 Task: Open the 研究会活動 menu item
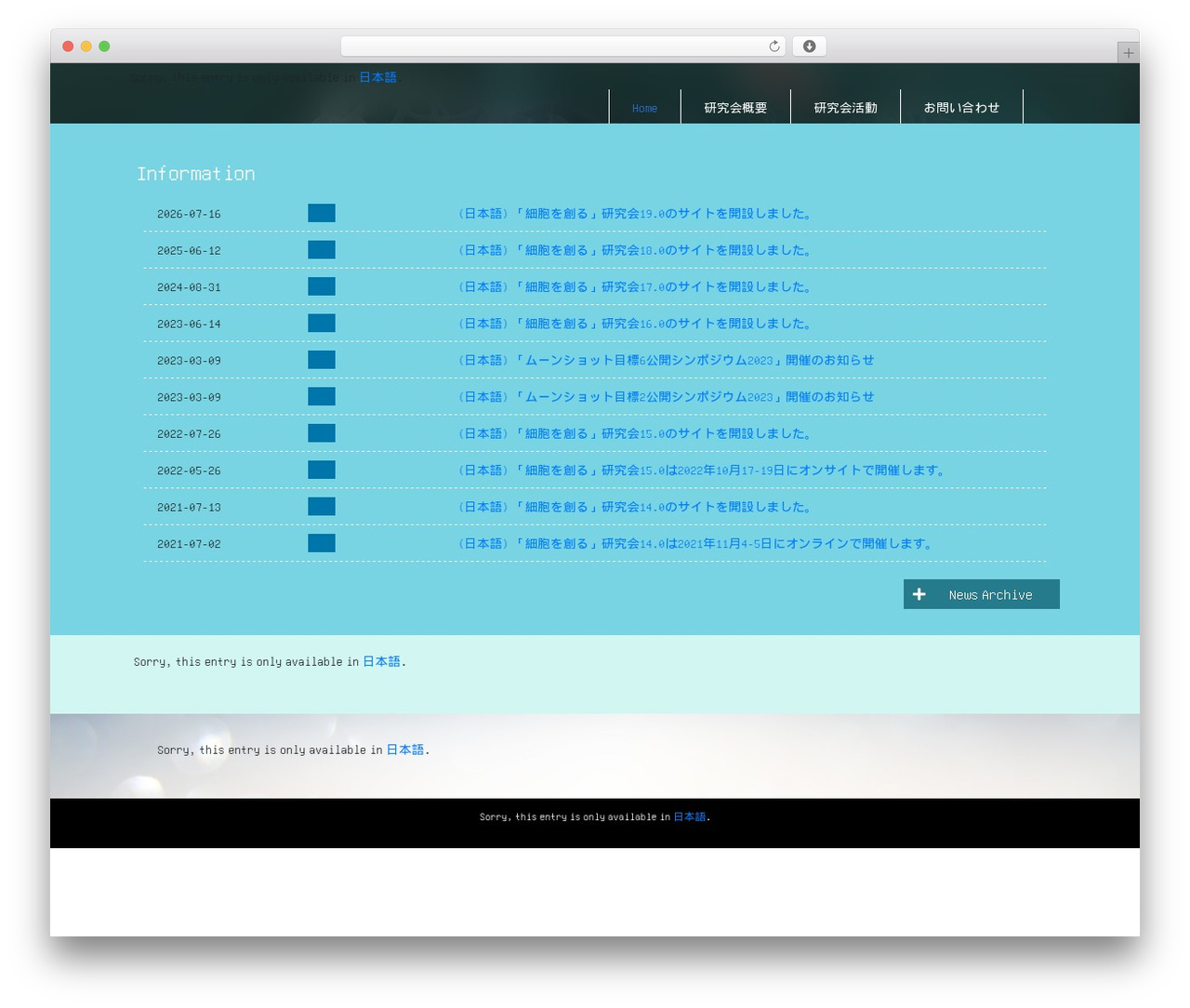pos(845,108)
